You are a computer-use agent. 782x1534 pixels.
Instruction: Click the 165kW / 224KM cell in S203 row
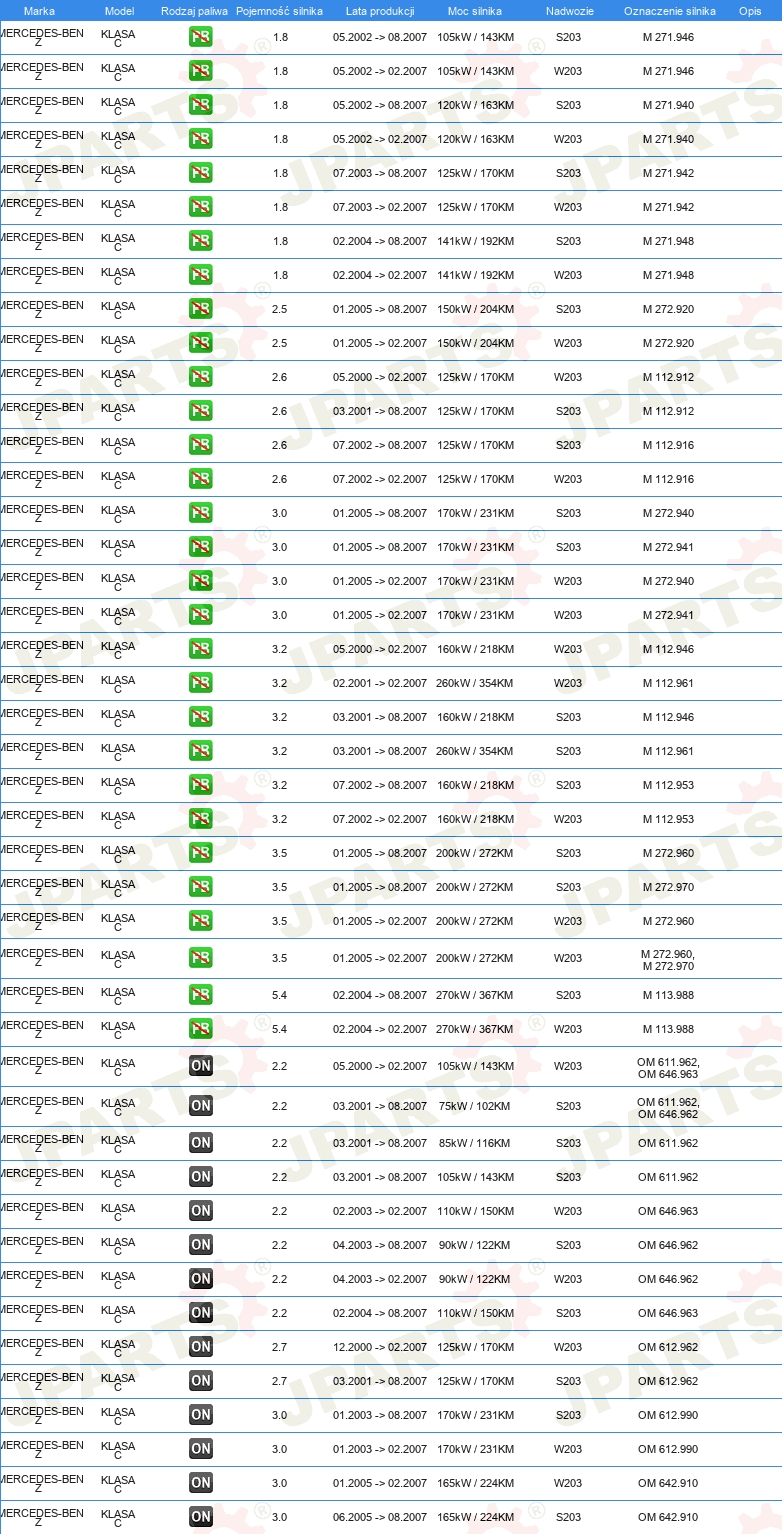point(475,1517)
